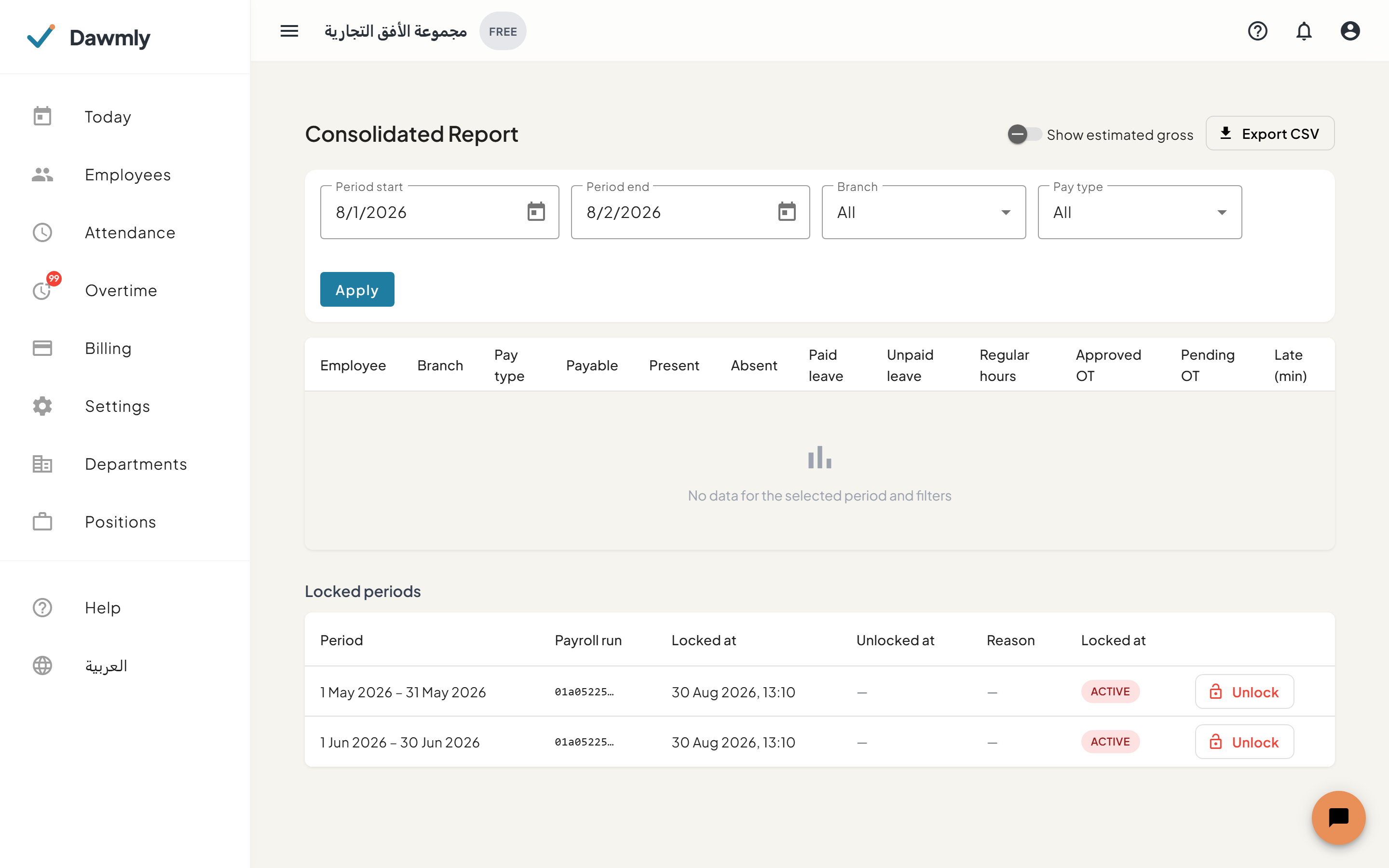The width and height of the screenshot is (1389, 868).
Task: Click the Today calendar icon in sidebar
Action: (42, 117)
